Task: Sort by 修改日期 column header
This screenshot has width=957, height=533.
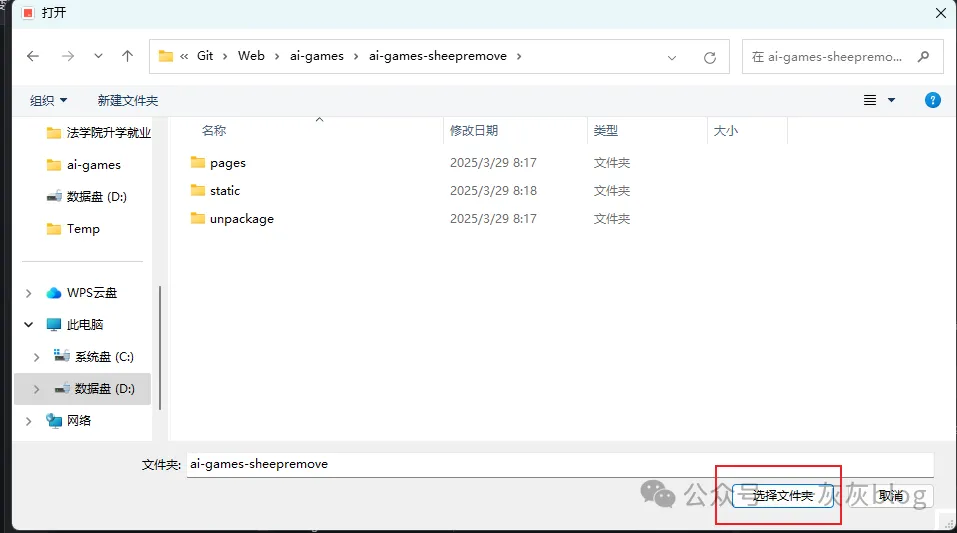Action: pos(474,130)
